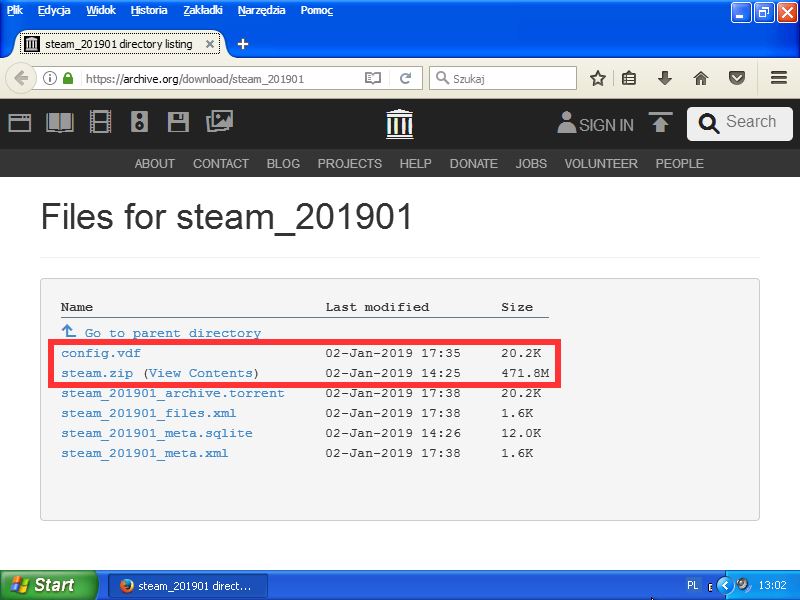800x600 pixels.
Task: Open the Web archive icon in navbar
Action: click(20, 122)
